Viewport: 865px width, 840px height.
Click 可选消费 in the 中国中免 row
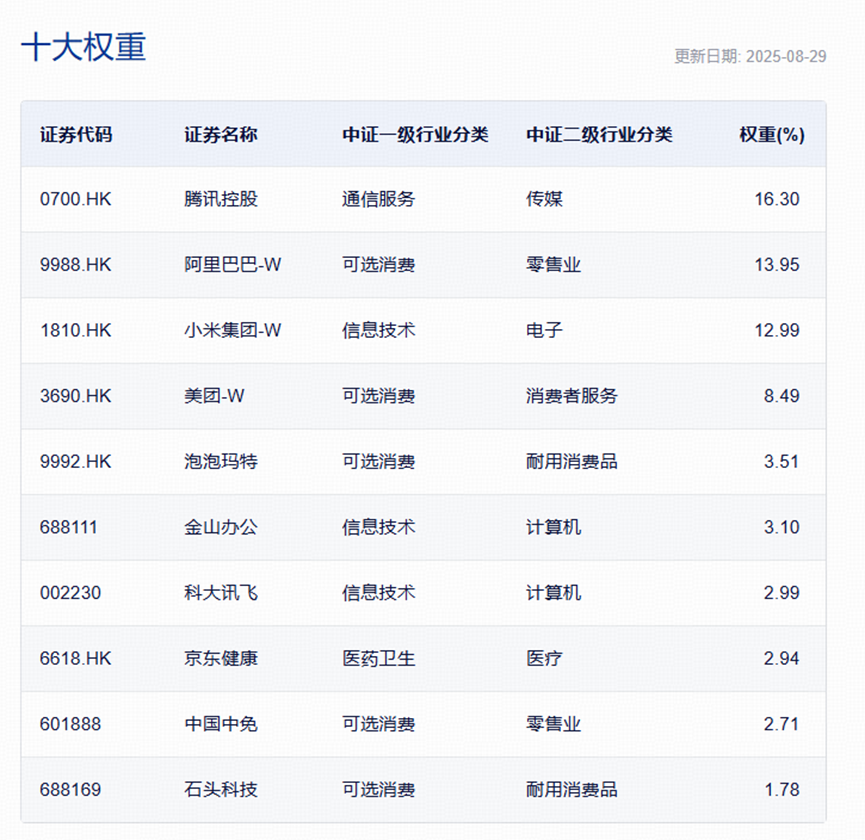[x=378, y=724]
